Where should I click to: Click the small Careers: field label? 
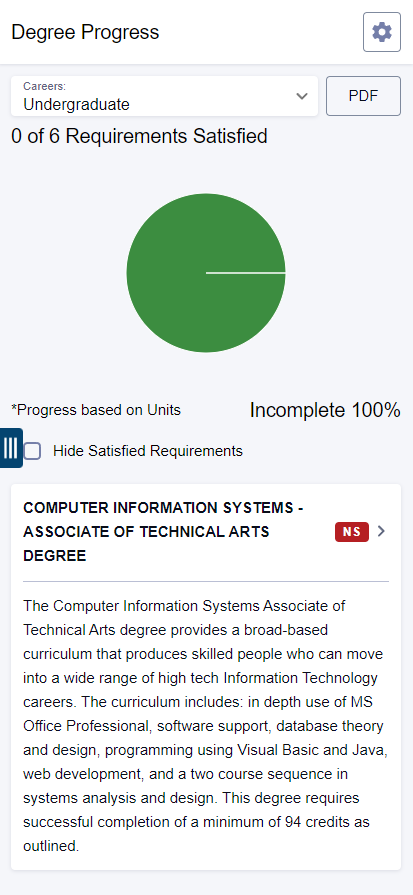click(44, 86)
